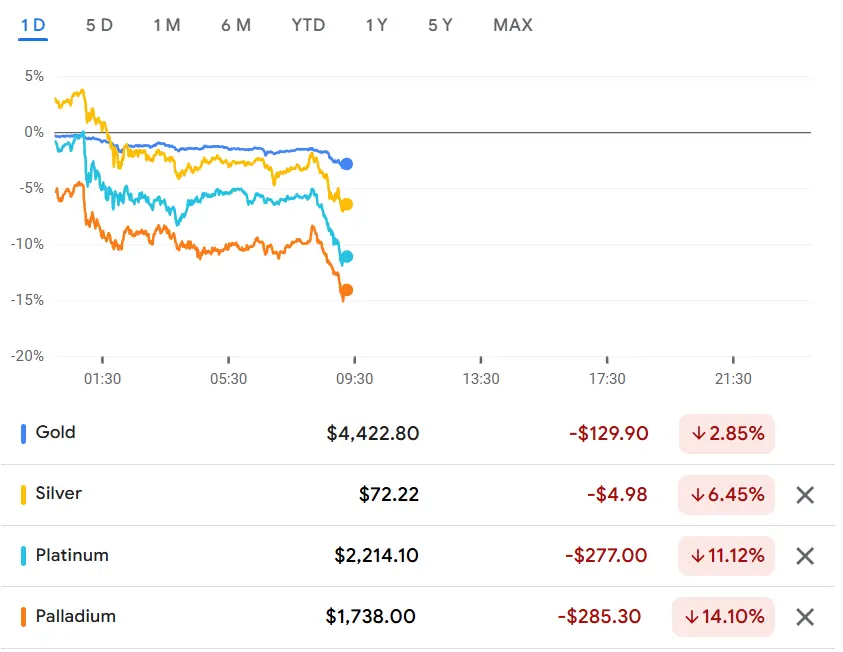The height and width of the screenshot is (652, 843).
Task: Click Gold's 2.85% change badge
Action: coord(727,434)
